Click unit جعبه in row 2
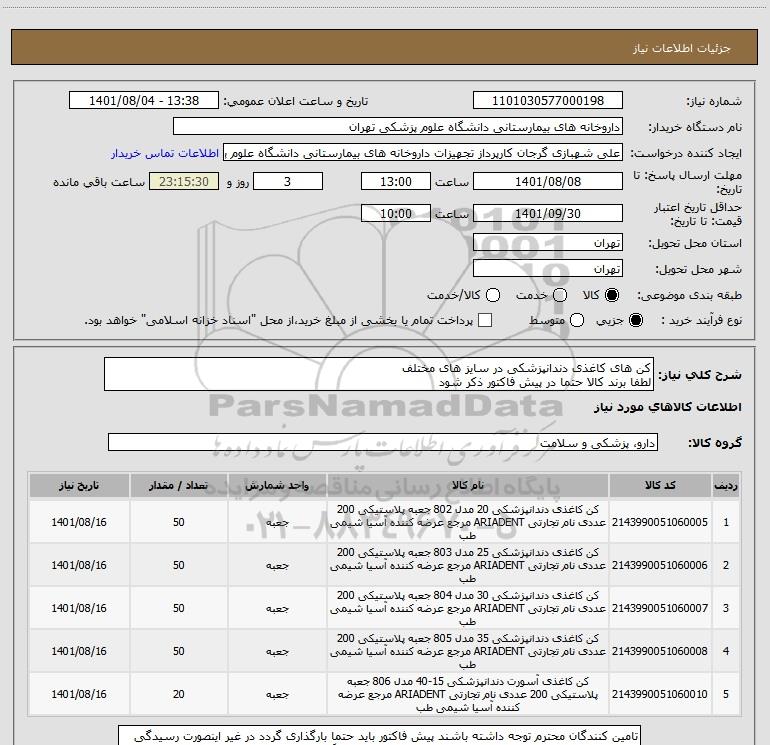770x745 pixels. click(x=277, y=566)
